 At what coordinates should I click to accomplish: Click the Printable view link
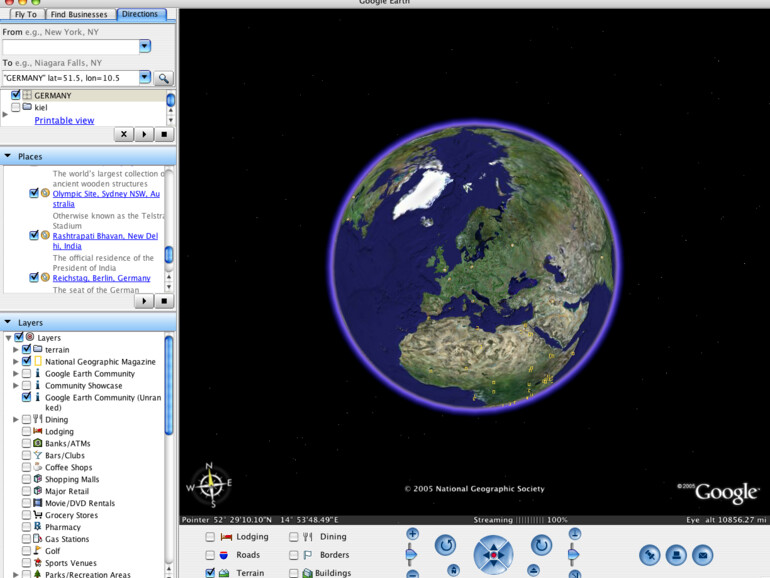click(64, 121)
